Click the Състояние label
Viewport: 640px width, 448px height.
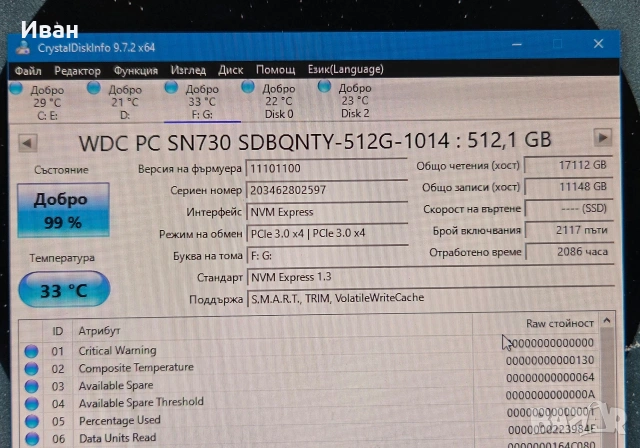pyautogui.click(x=61, y=170)
